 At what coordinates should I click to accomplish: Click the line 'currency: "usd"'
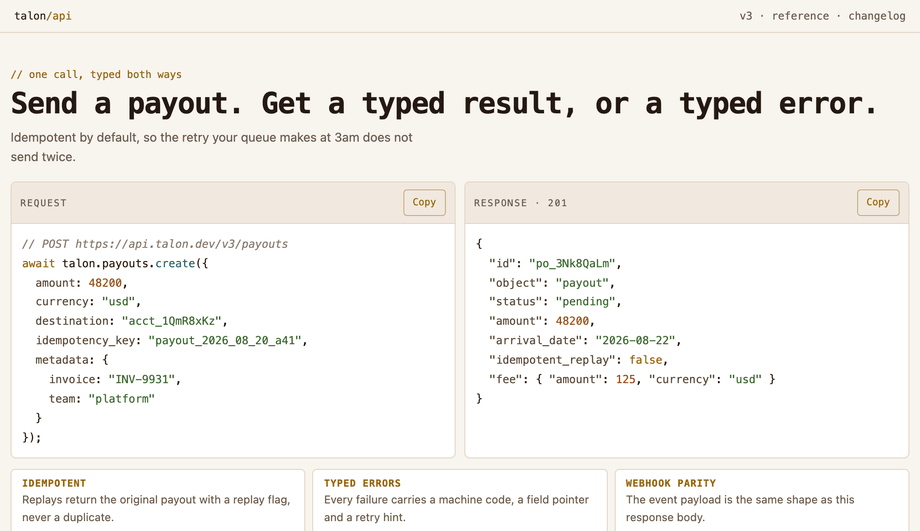tap(88, 302)
